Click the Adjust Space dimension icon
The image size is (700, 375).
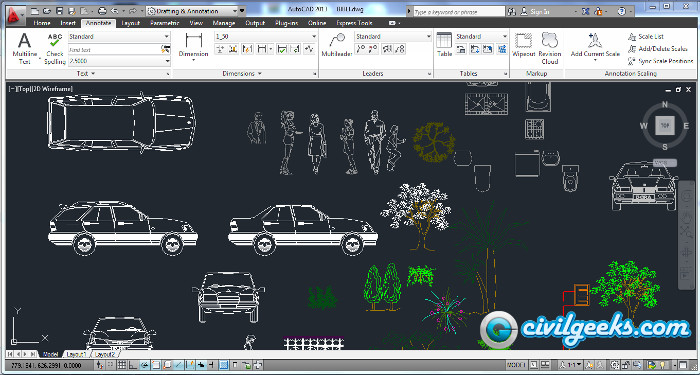coord(233,49)
